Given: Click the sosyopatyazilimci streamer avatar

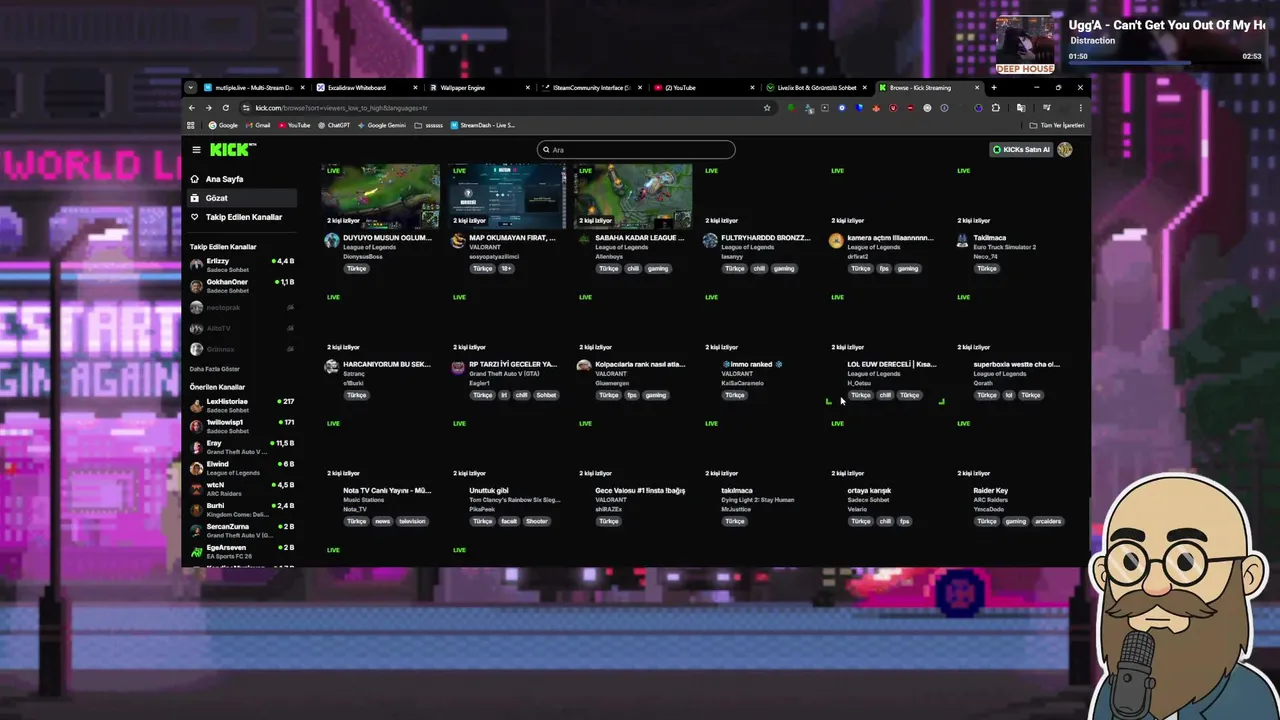Looking at the screenshot, I should point(458,241).
